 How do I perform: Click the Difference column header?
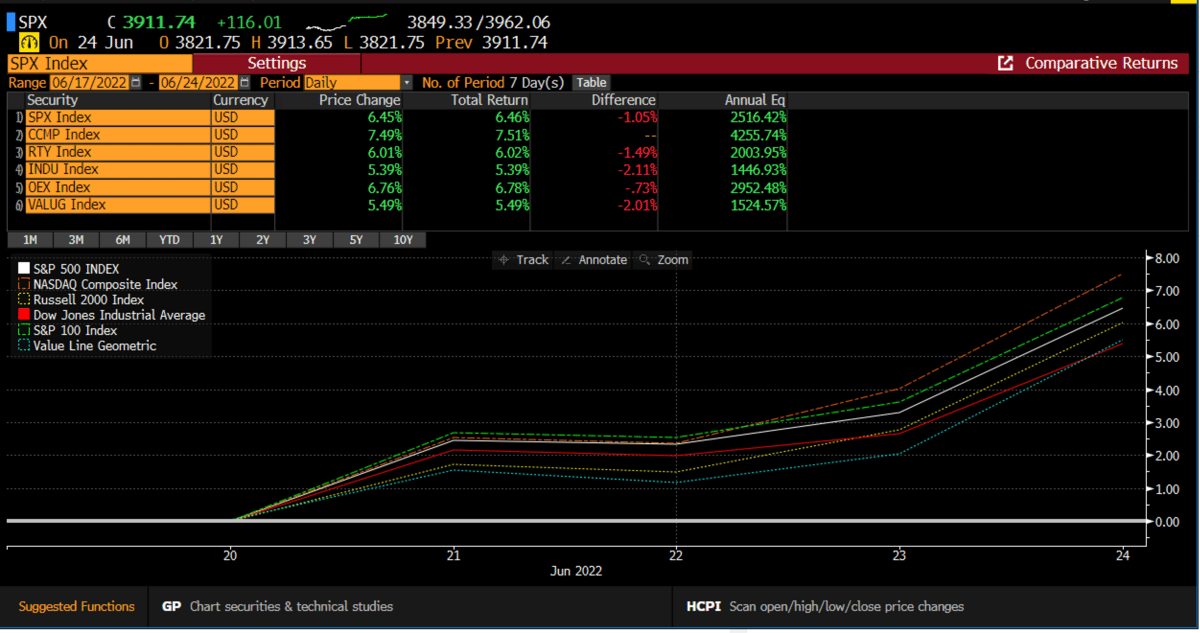[x=623, y=100]
